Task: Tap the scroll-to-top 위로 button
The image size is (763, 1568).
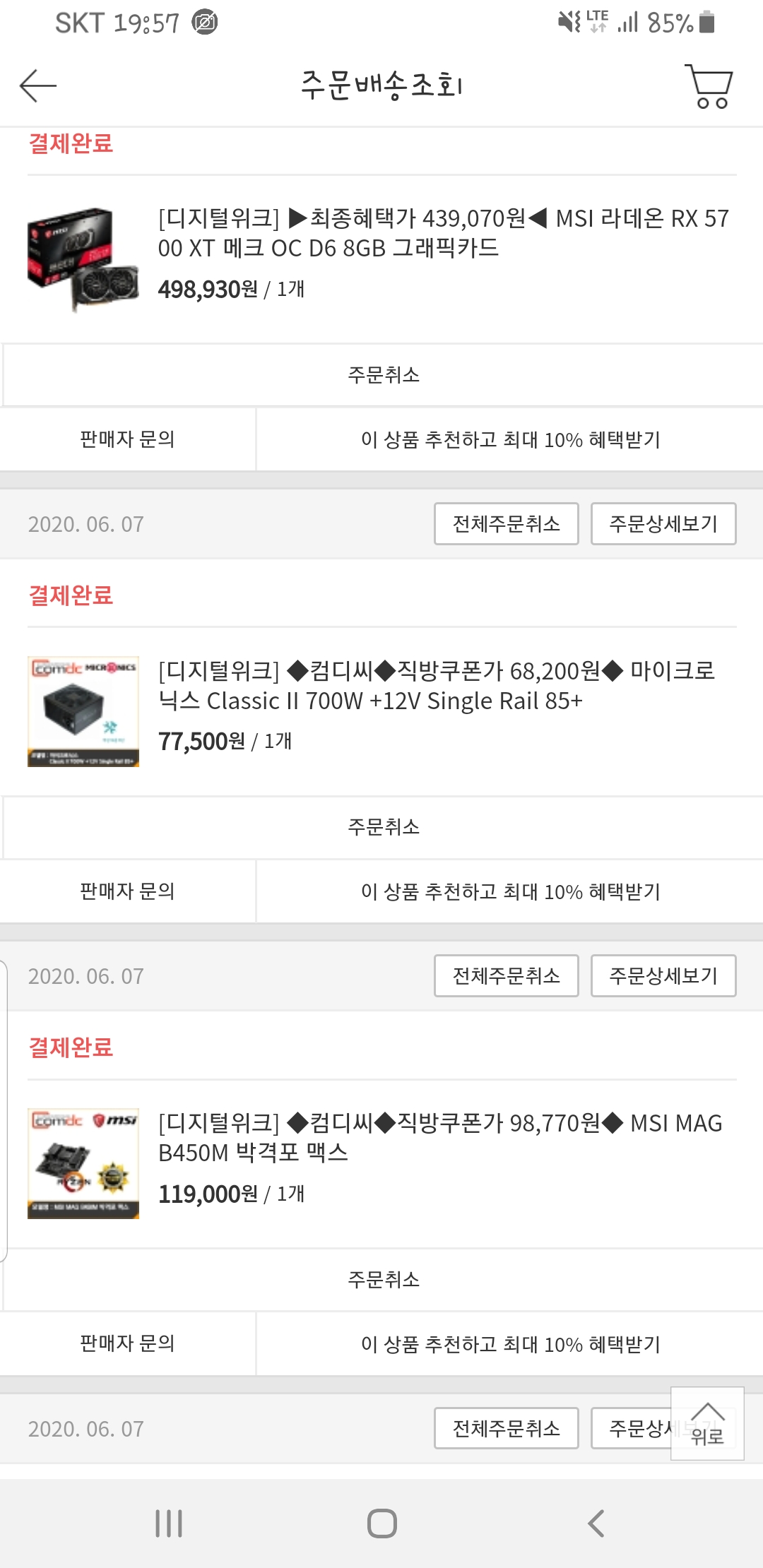Action: point(707,1423)
